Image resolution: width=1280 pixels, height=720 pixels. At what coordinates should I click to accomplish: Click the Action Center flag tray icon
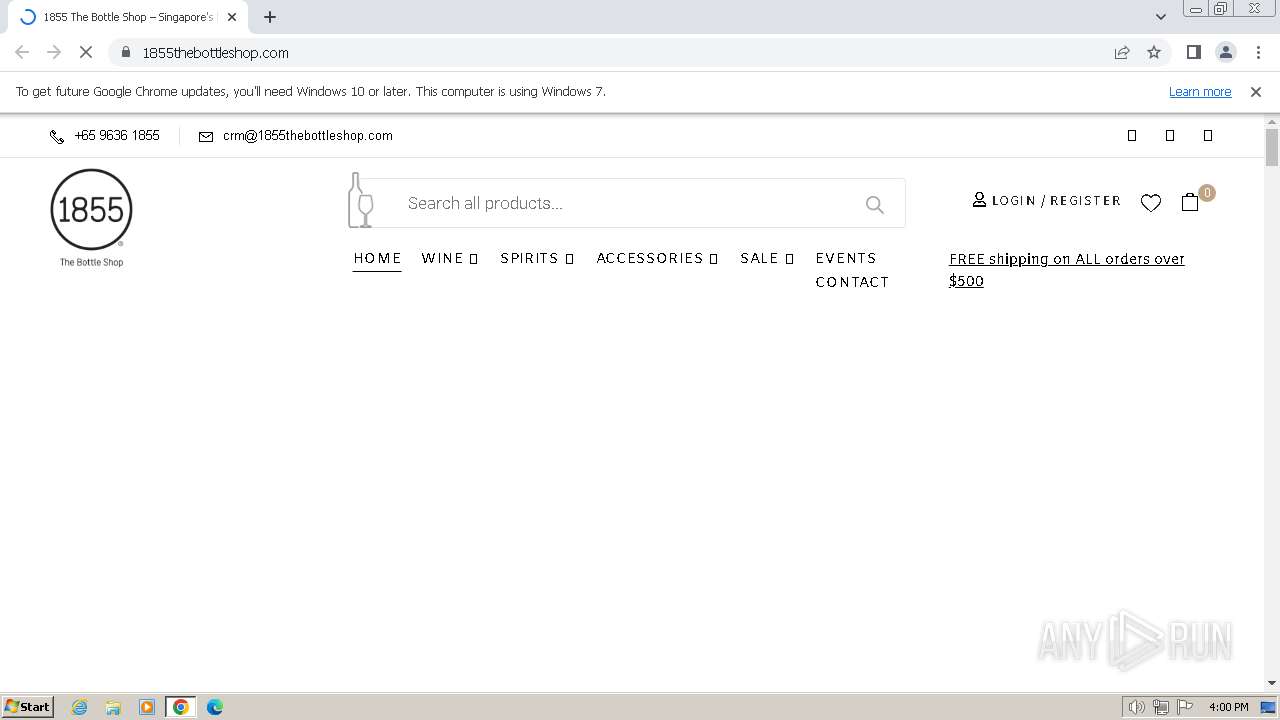[1185, 707]
